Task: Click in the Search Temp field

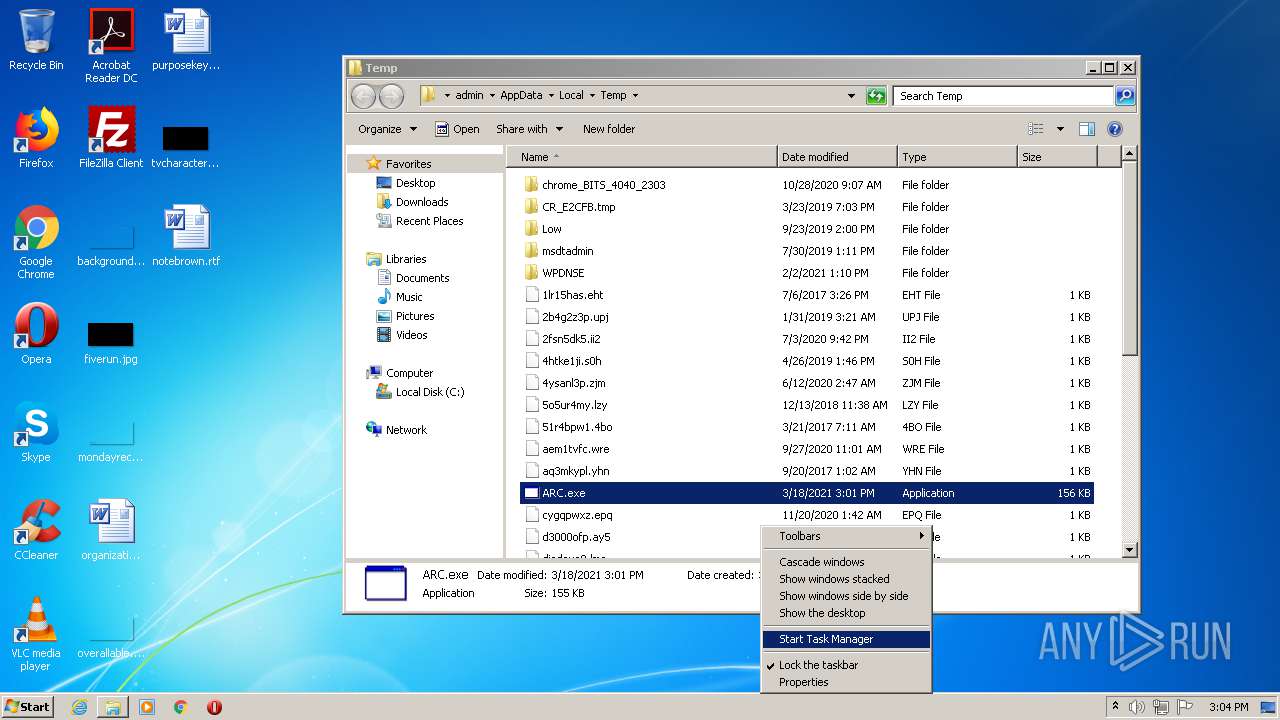Action: pyautogui.click(x=1003, y=96)
